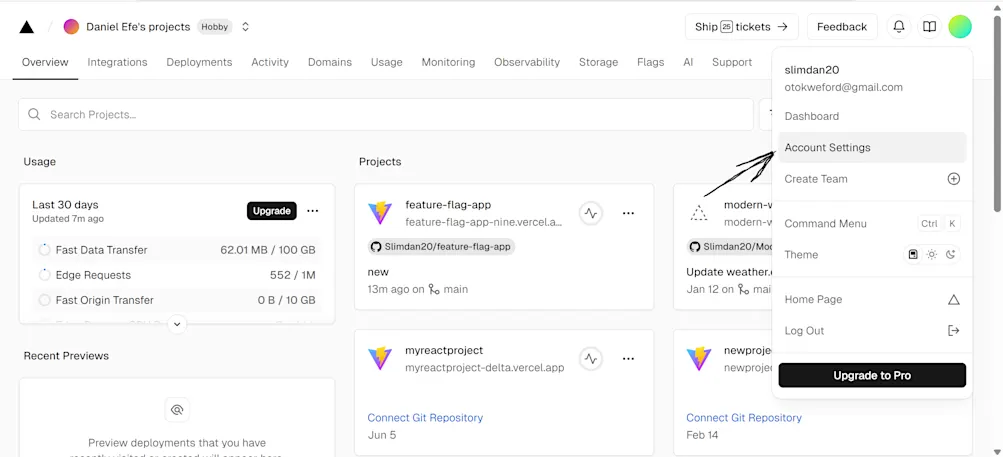Click the modern-w project dashed triangle icon
Viewport: 1003px width, 457px height.
[x=699, y=213]
